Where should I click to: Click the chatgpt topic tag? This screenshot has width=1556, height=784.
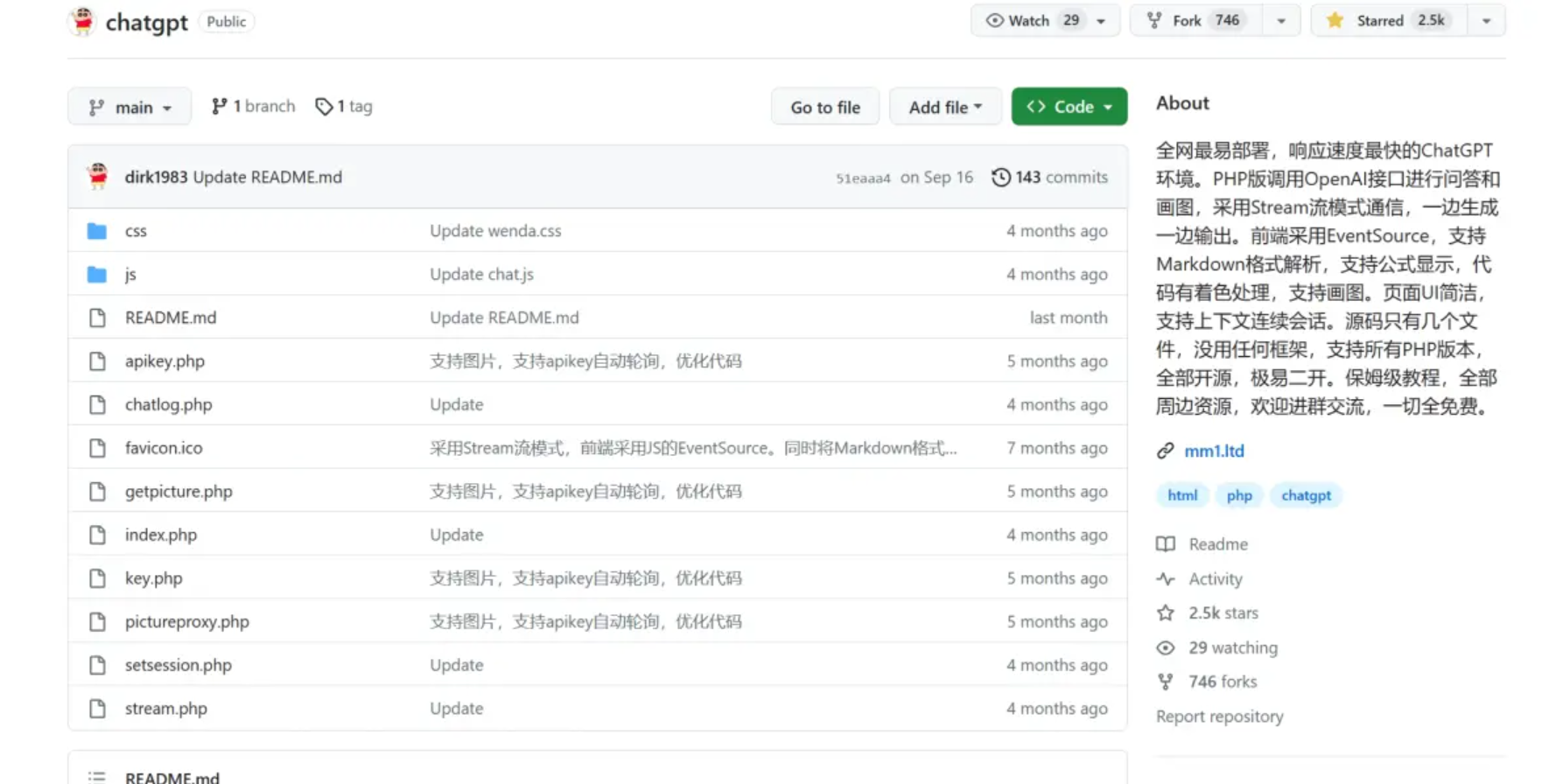[x=1306, y=495]
